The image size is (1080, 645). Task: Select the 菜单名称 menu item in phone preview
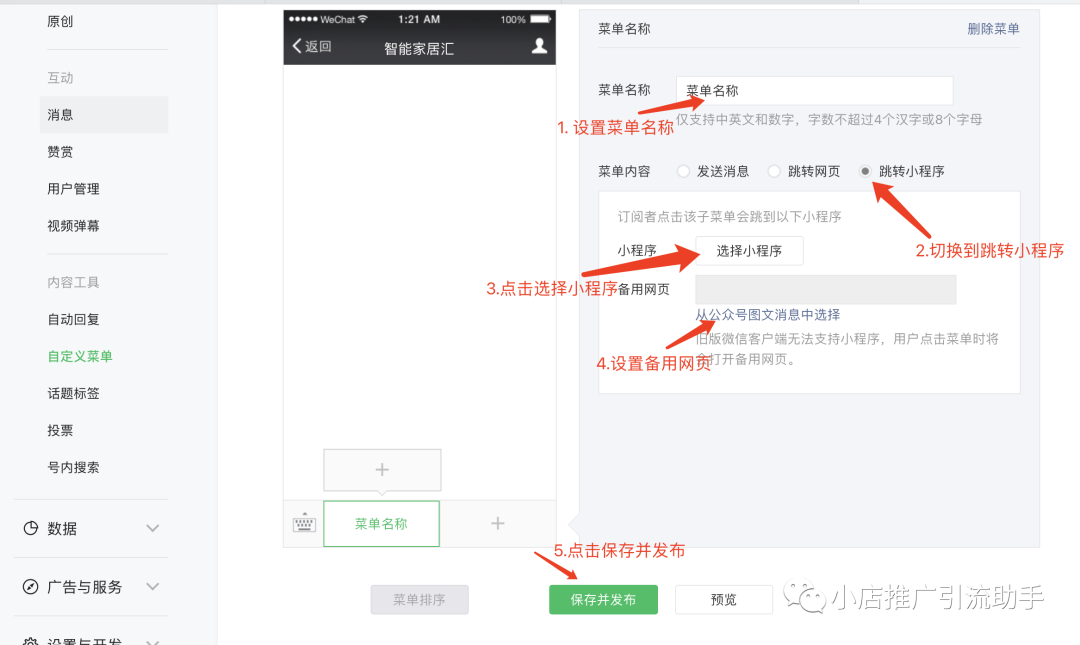(x=382, y=524)
